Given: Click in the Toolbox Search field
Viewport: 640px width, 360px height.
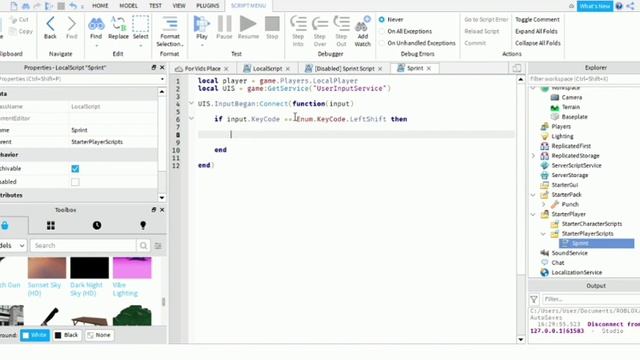Looking at the screenshot, I should click(83, 245).
